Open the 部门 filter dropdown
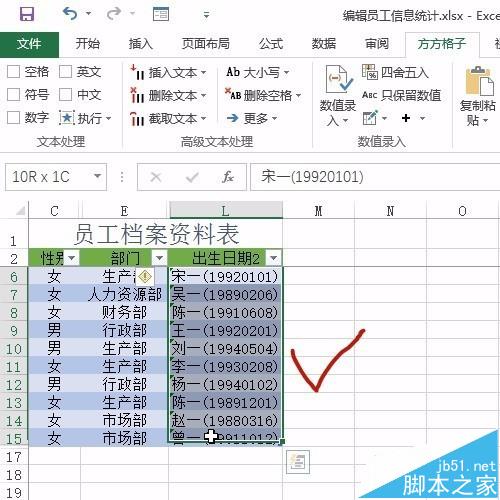The height and width of the screenshot is (500, 500). (159, 258)
